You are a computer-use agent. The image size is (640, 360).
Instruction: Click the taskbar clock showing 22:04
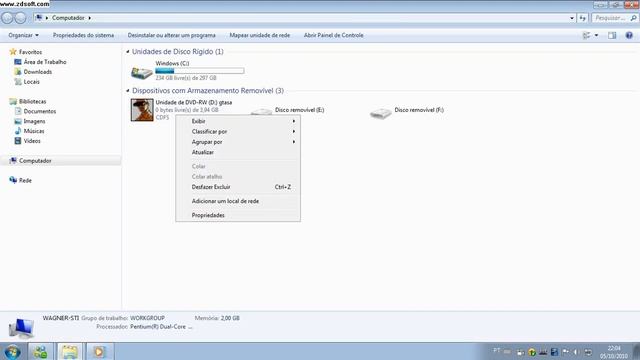614,352
